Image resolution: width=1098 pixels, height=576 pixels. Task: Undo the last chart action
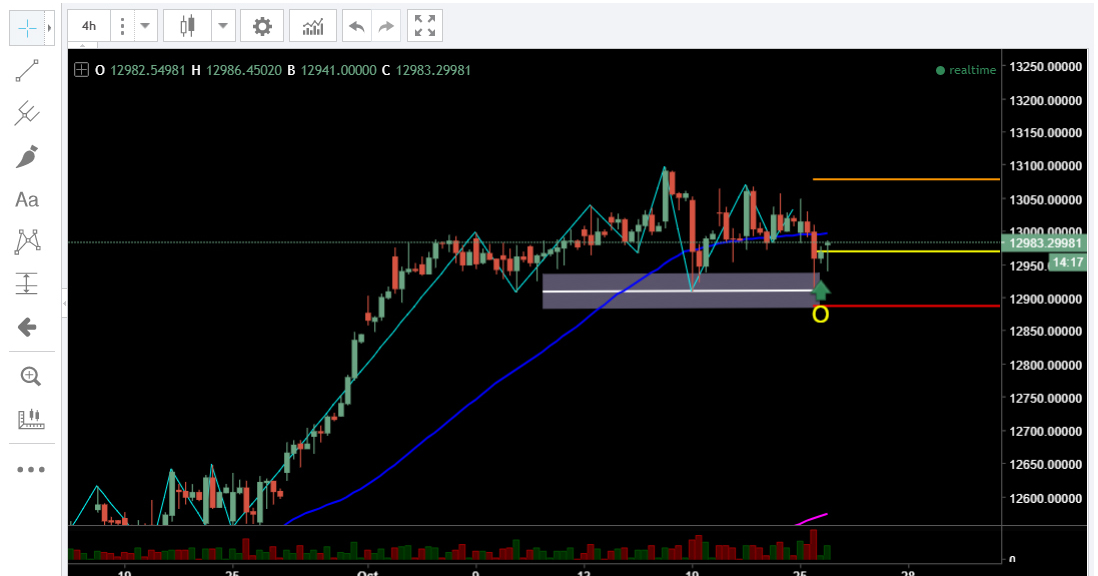pos(357,25)
